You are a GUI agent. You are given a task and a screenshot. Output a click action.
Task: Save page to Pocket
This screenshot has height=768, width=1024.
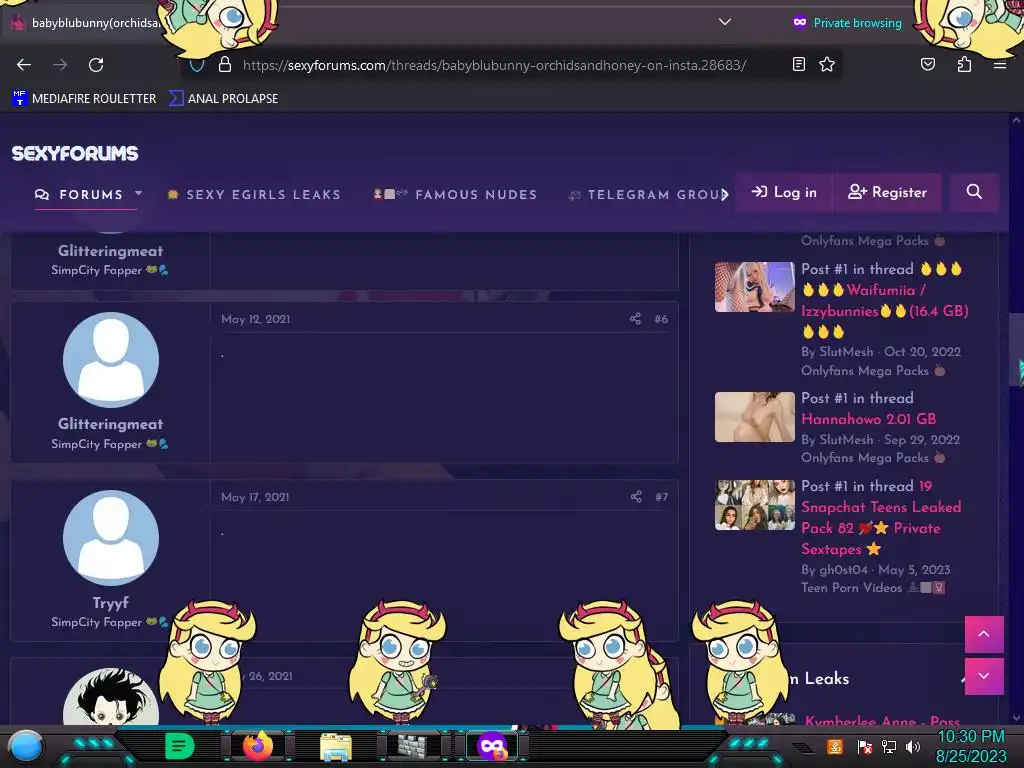(928, 64)
